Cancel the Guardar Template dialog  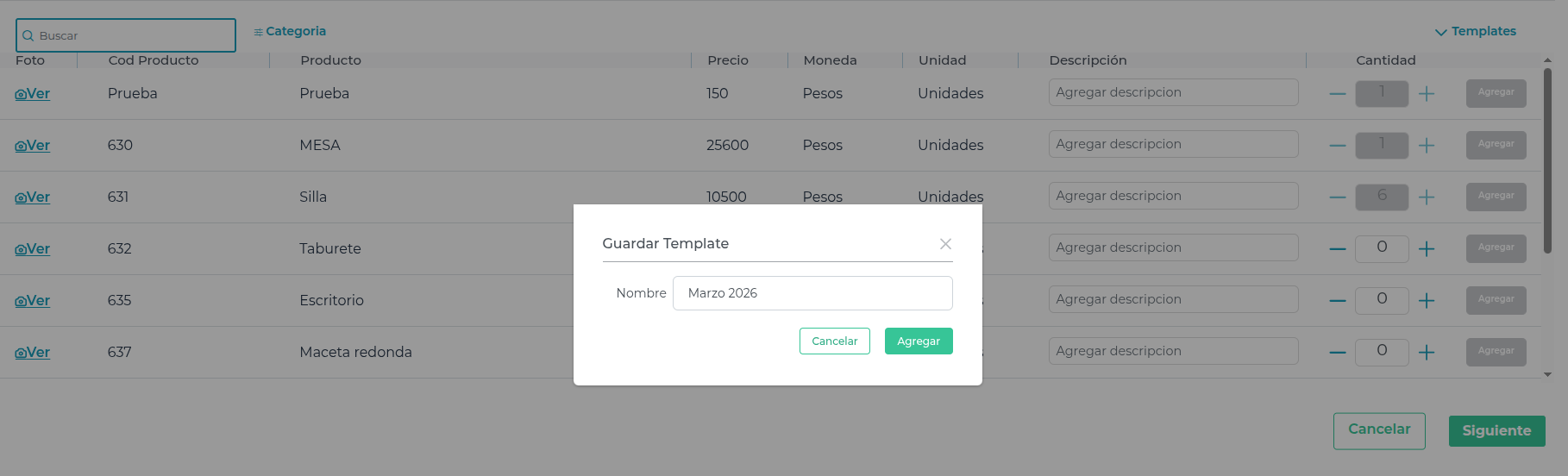coord(834,341)
